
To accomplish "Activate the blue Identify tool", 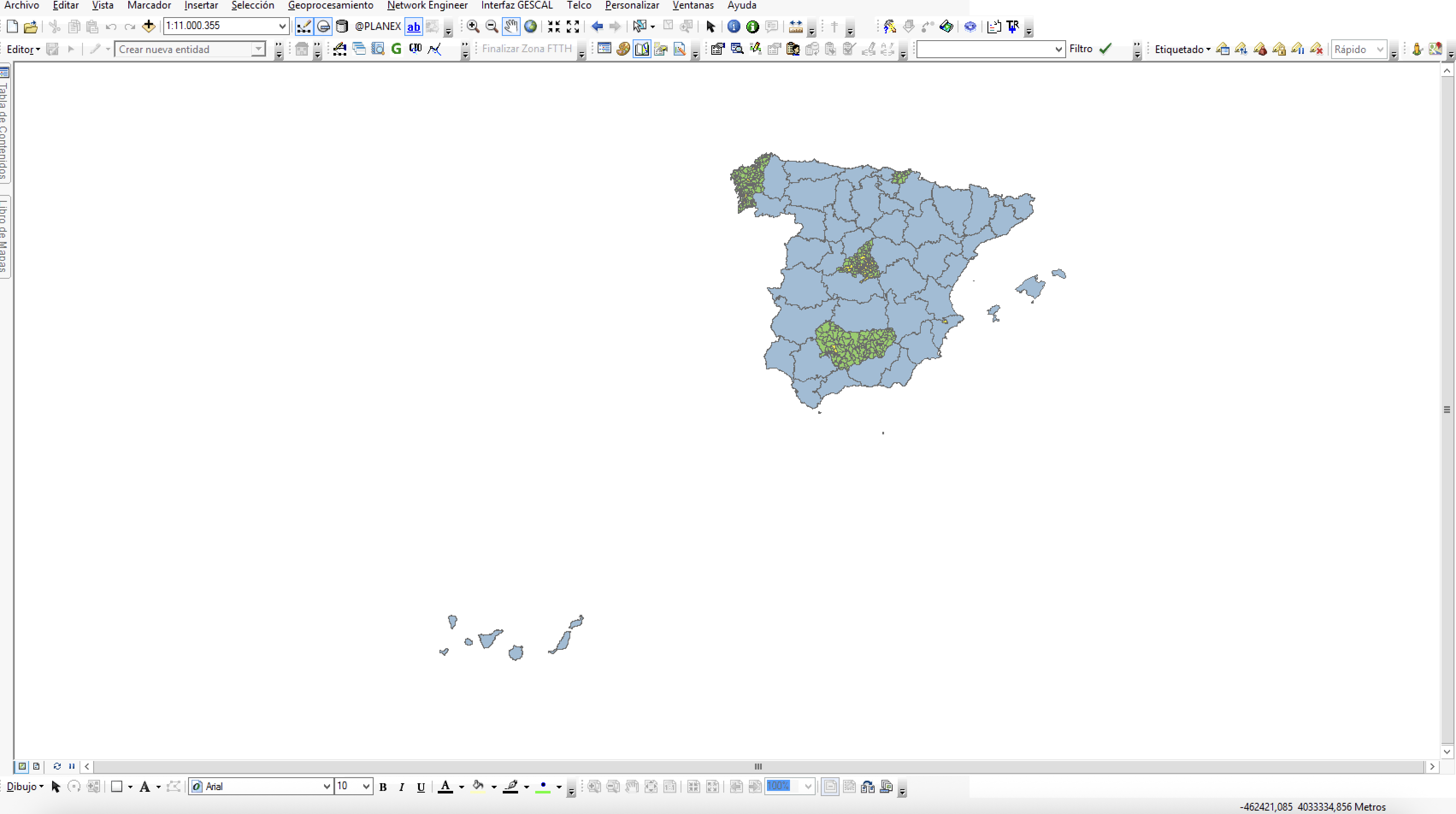I will (734, 26).
